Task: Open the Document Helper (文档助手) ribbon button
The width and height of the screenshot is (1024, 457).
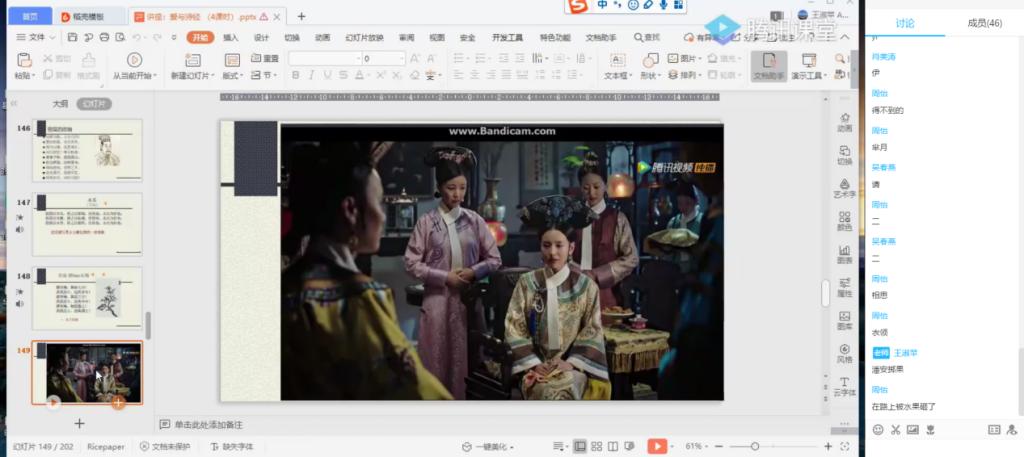Action: (769, 67)
